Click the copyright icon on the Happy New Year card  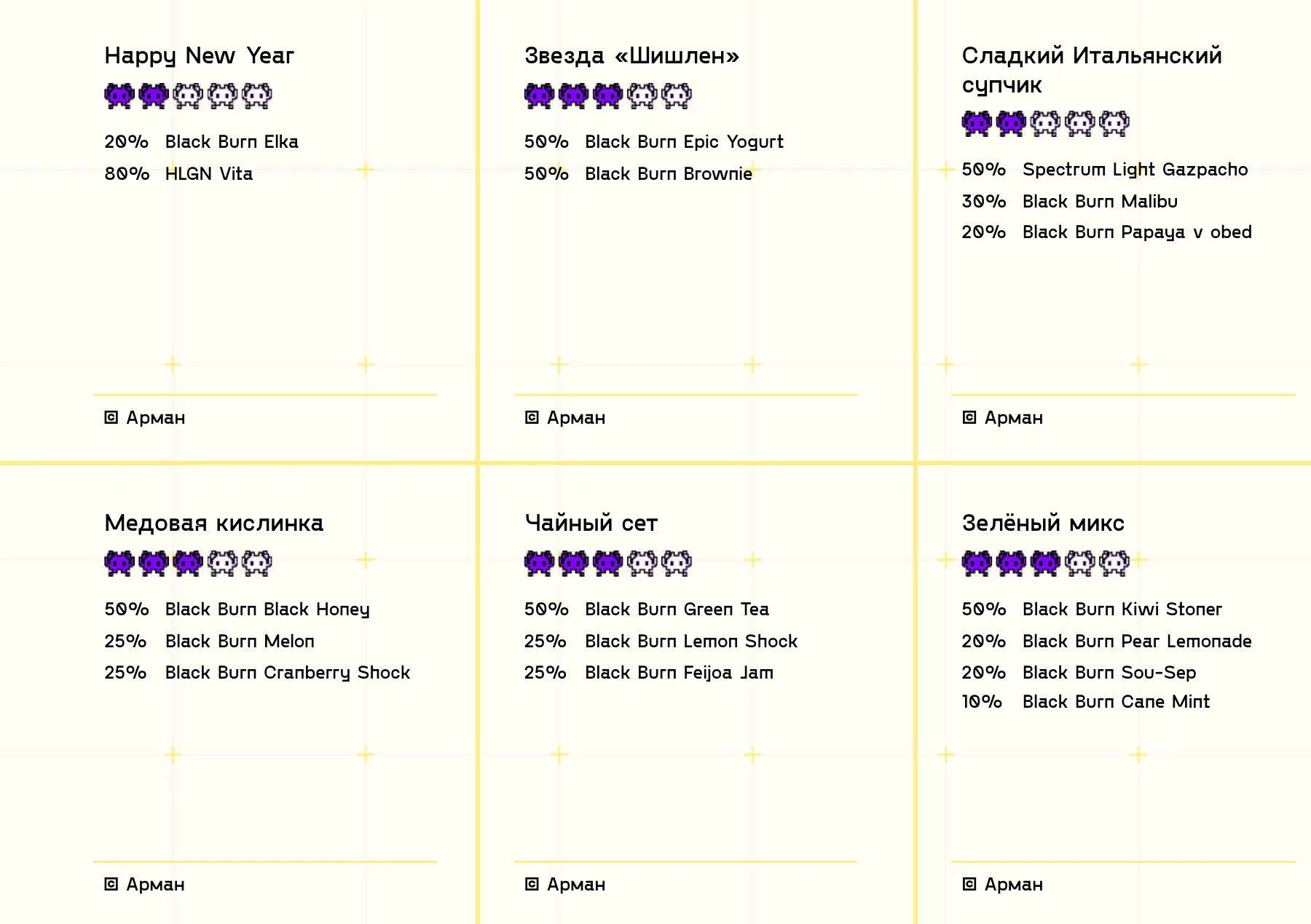(111, 417)
